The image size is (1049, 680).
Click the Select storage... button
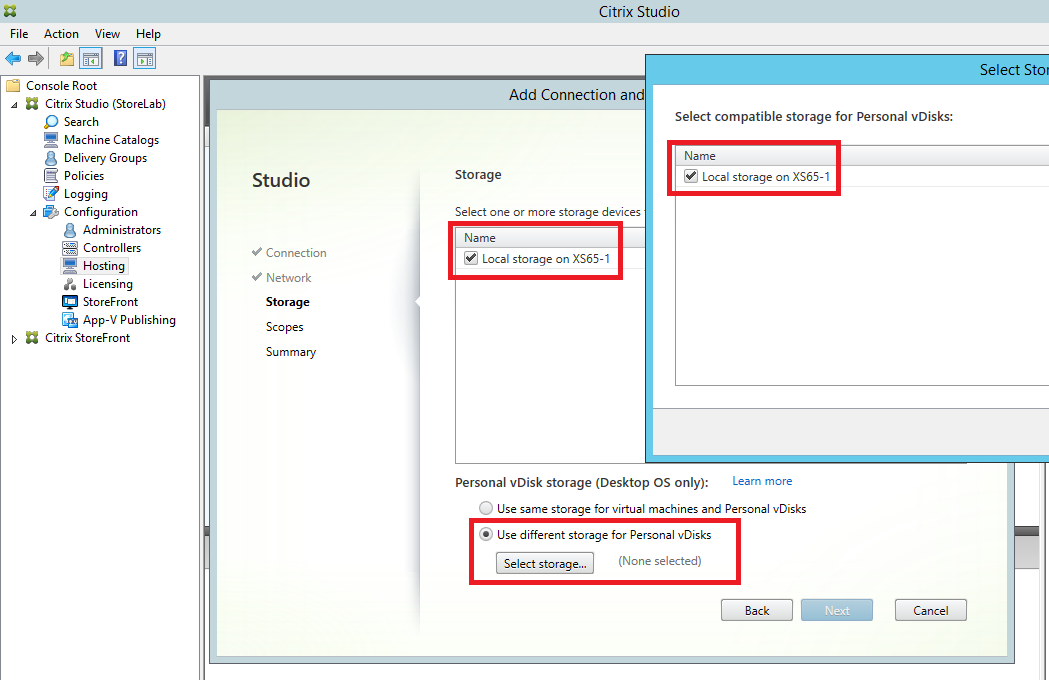click(x=545, y=564)
